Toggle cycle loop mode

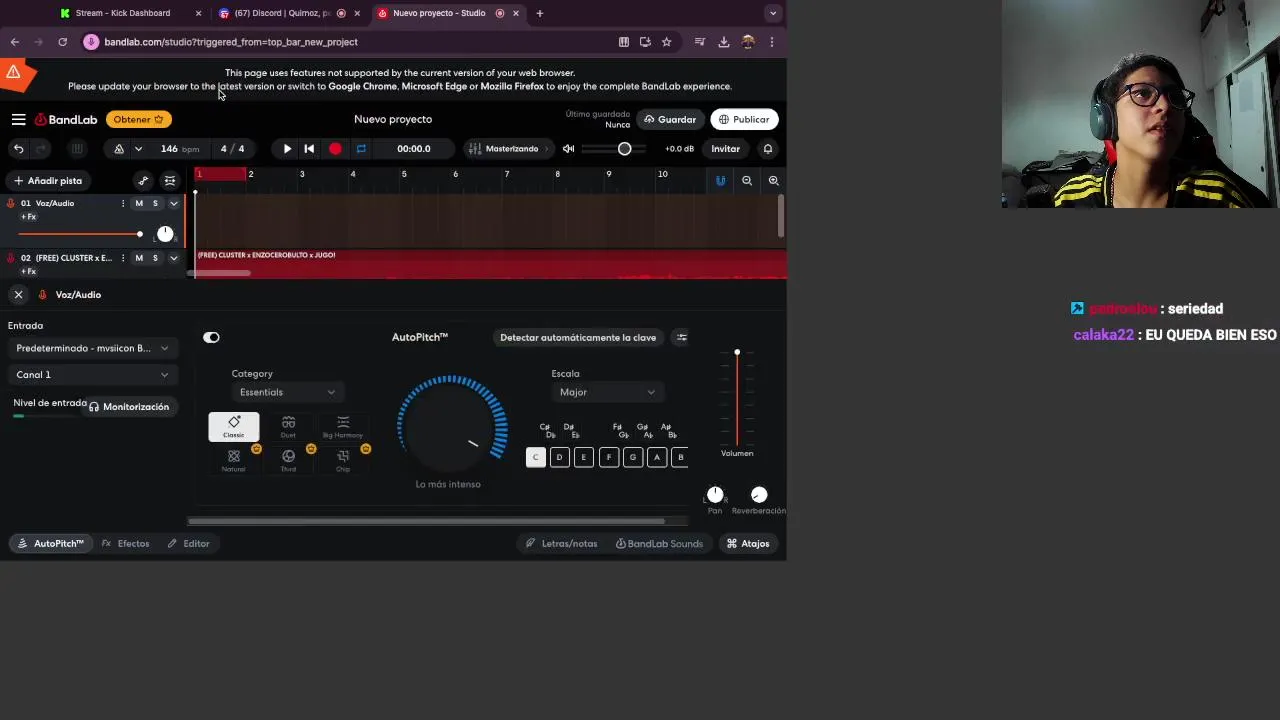point(361,149)
